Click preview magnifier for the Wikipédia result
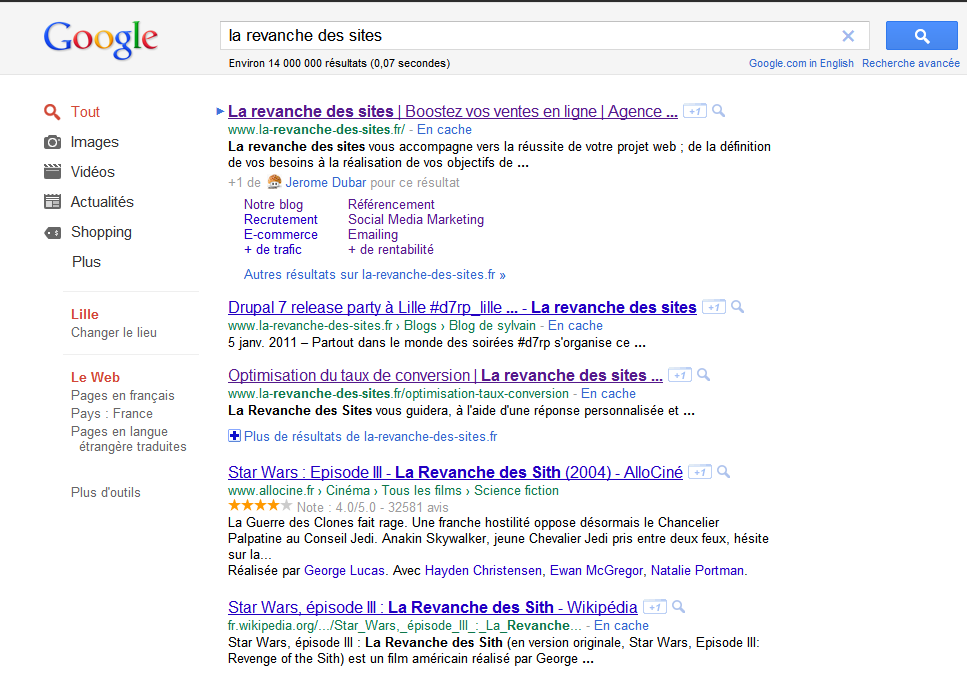This screenshot has height=675, width=967. 678,607
